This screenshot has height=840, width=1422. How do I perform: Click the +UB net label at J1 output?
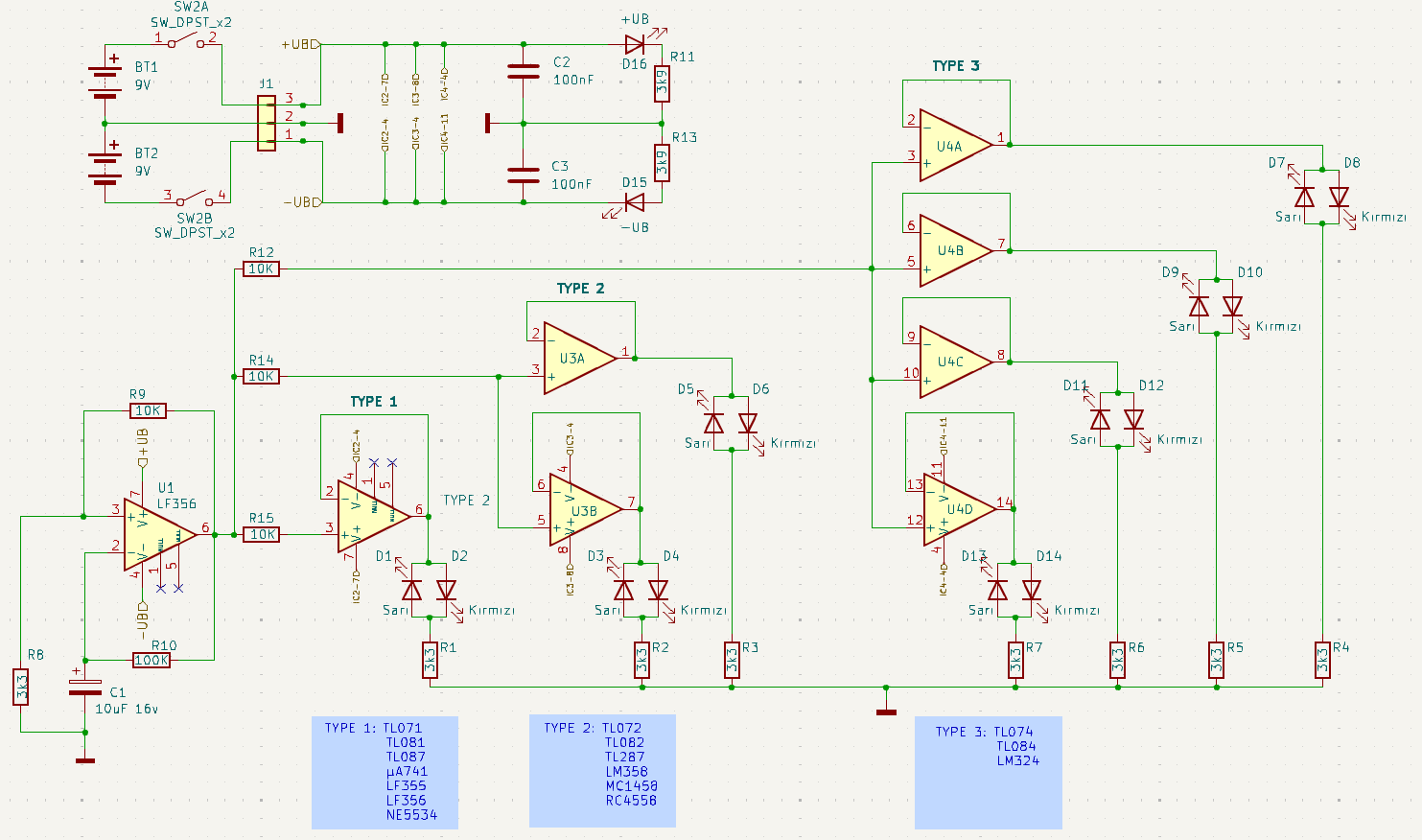[x=299, y=44]
